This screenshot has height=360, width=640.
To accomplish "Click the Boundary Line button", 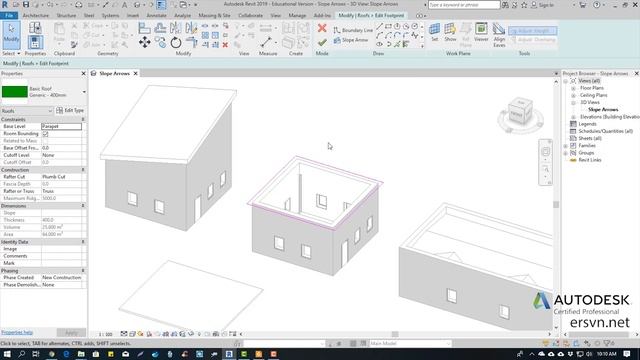I will [353, 30].
